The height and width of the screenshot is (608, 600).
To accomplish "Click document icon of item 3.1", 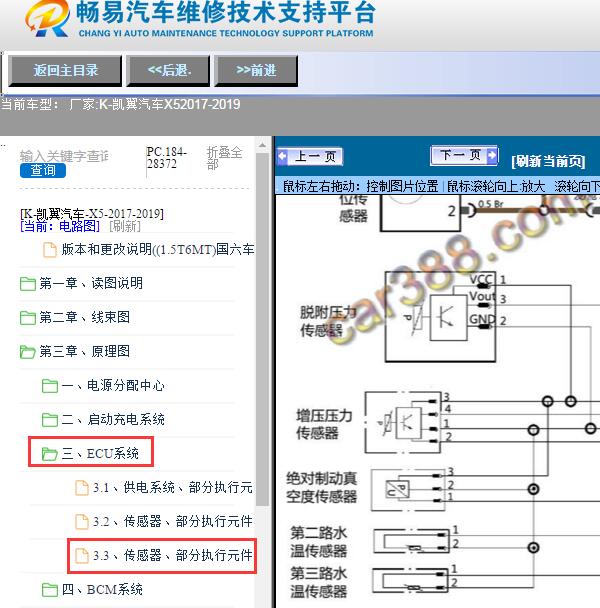I will 81,488.
